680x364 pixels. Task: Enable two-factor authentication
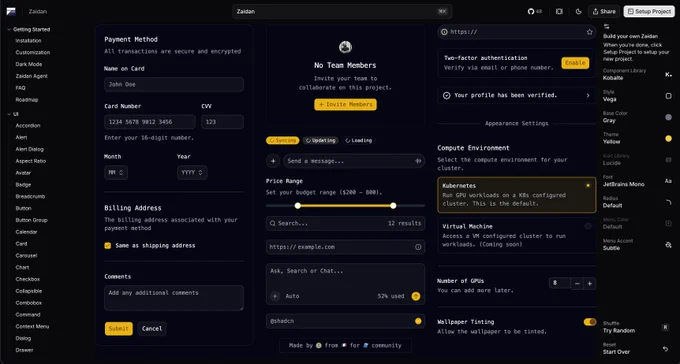[575, 63]
